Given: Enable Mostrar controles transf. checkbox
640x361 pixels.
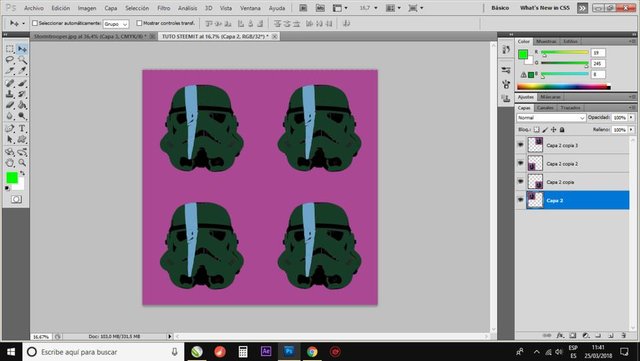Looking at the screenshot, I should pos(139,23).
